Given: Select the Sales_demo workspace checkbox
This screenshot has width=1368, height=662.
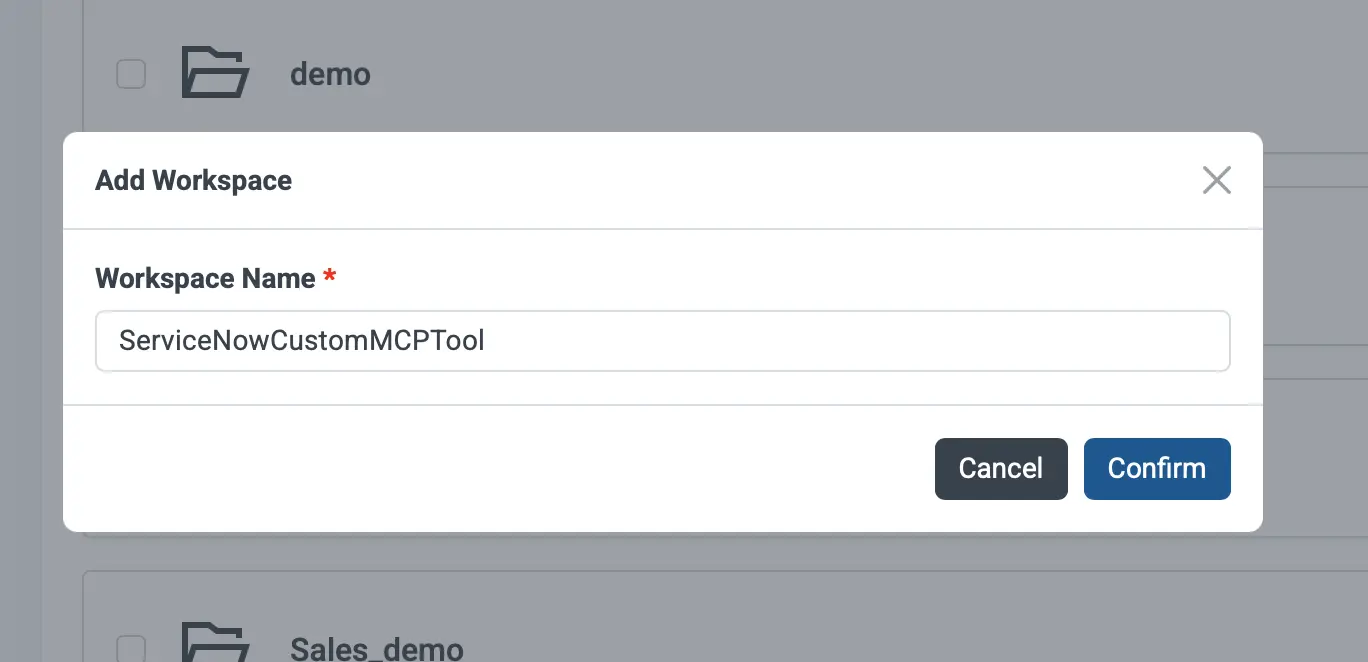Looking at the screenshot, I should 131,648.
